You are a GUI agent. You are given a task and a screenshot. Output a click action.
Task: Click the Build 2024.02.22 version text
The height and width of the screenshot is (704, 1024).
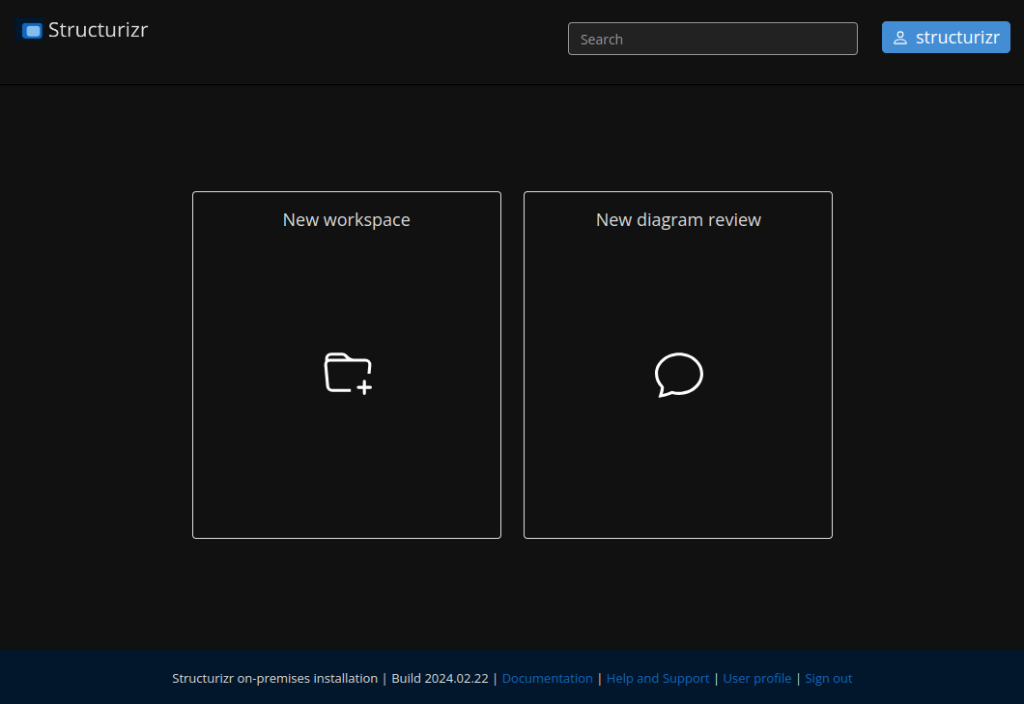439,678
